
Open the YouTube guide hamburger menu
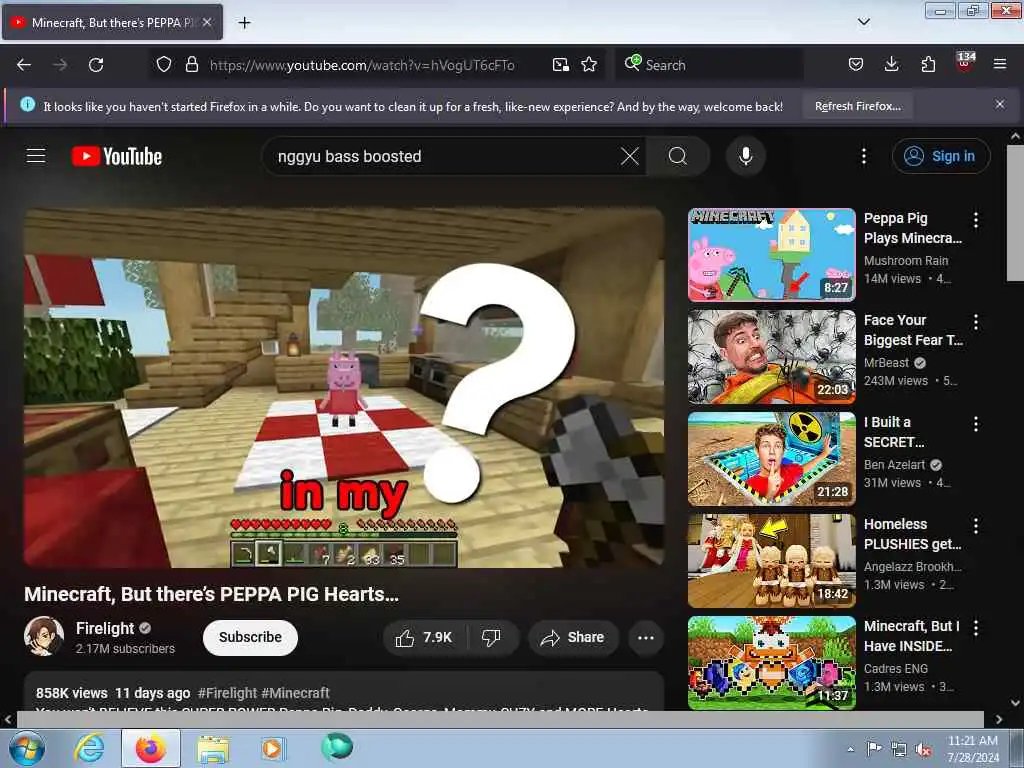[36, 156]
